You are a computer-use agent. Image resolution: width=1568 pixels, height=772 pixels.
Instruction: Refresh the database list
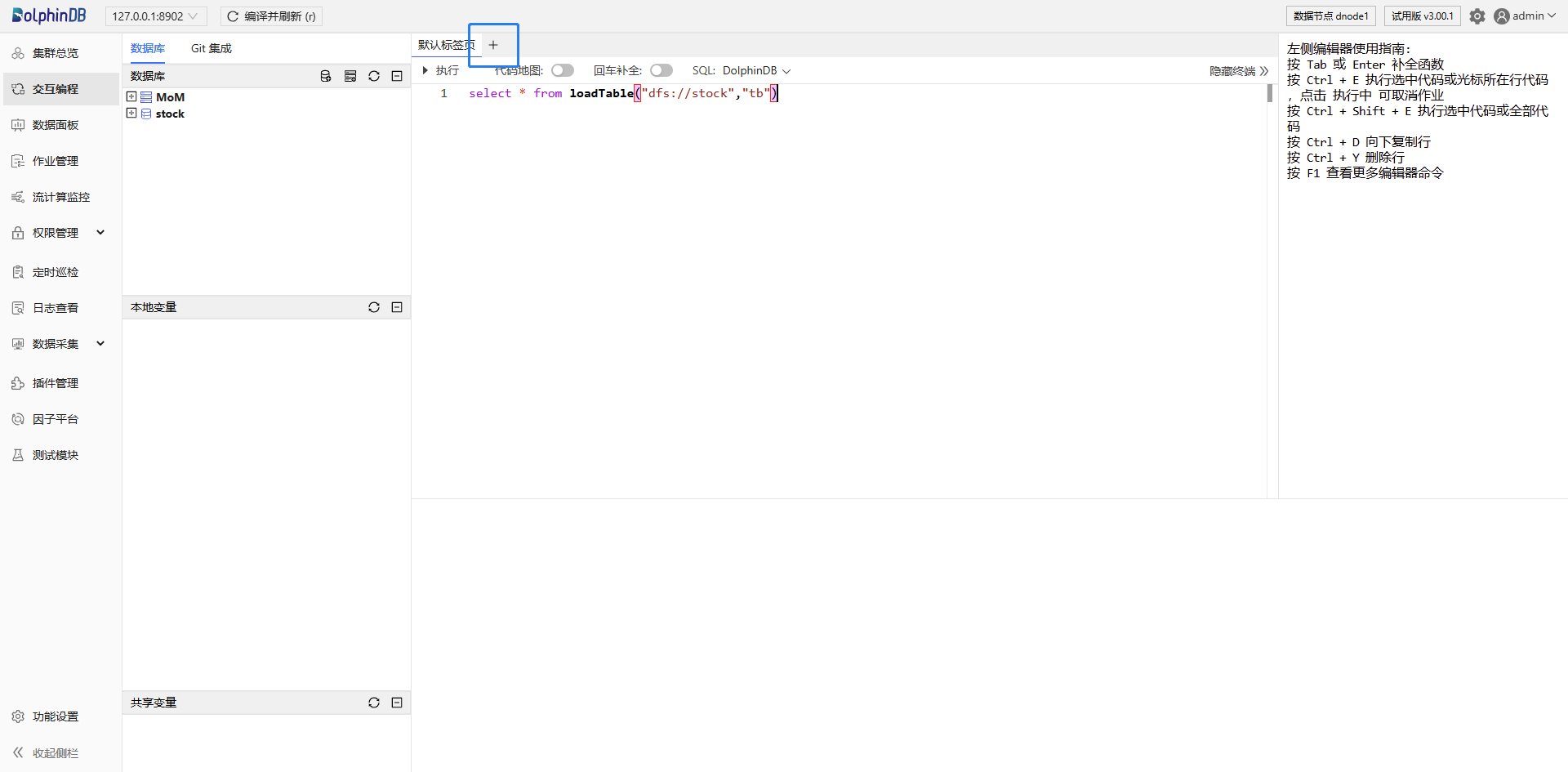[374, 76]
